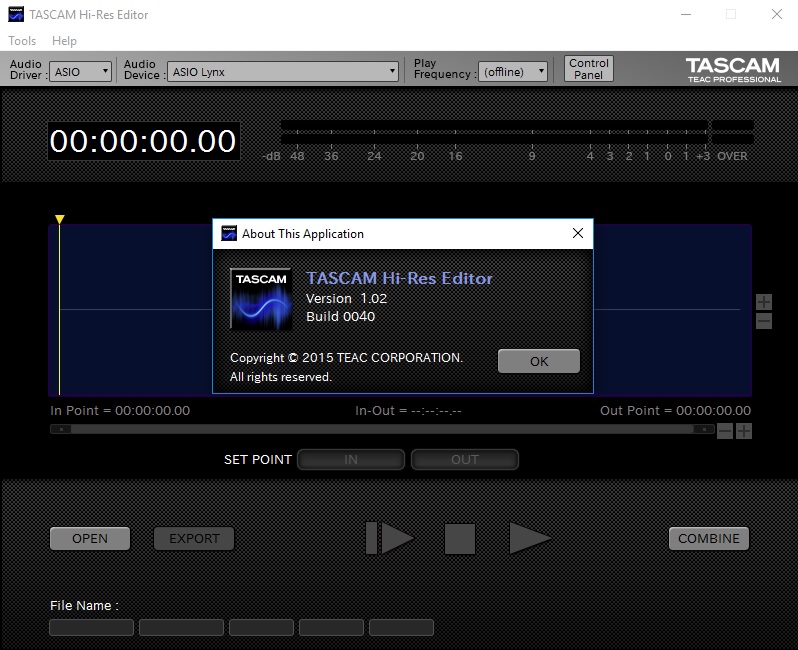Click the 'Out Point = 00:00:00.00' readout
This screenshot has height=650, width=798.
tap(675, 410)
